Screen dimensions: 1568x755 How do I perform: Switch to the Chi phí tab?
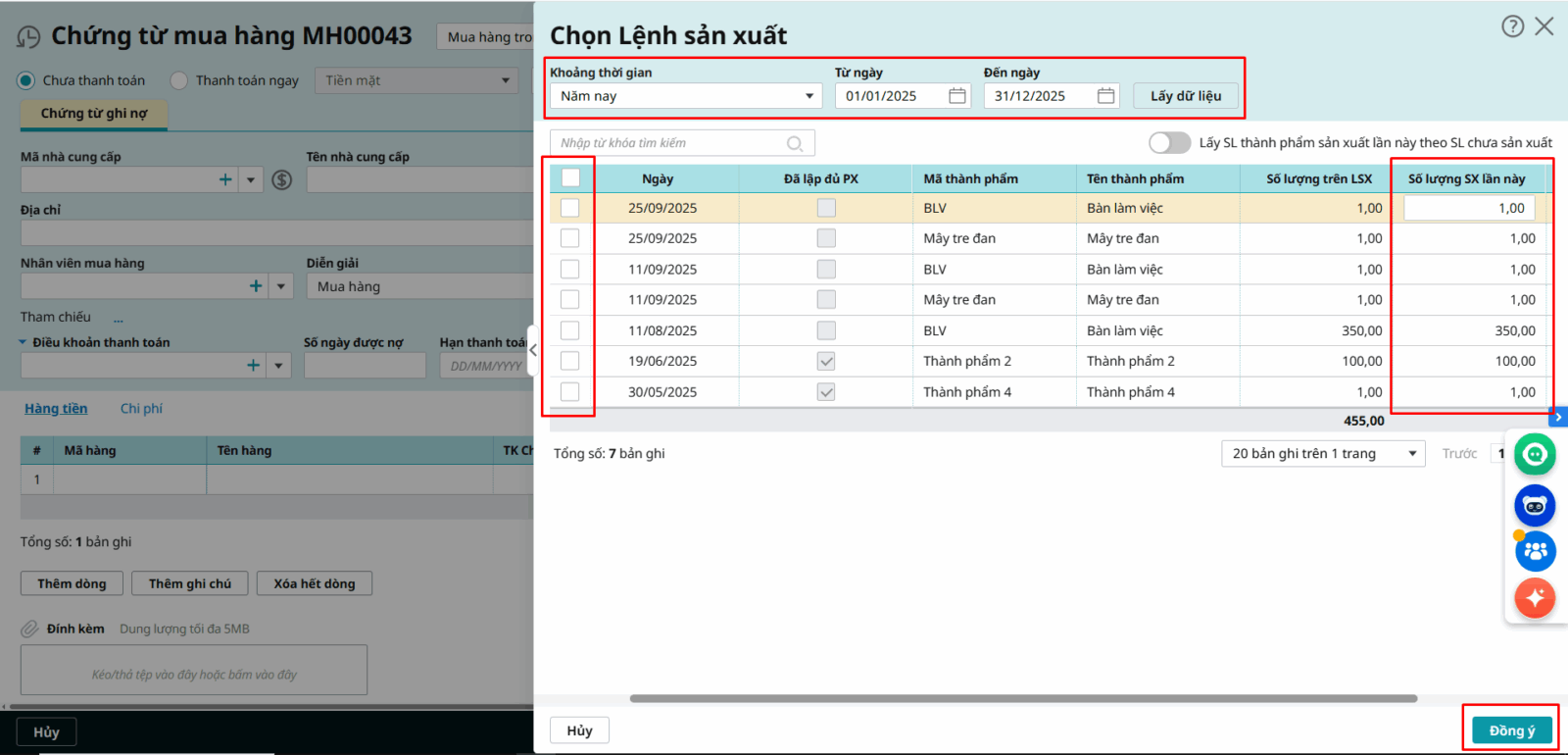pos(141,409)
